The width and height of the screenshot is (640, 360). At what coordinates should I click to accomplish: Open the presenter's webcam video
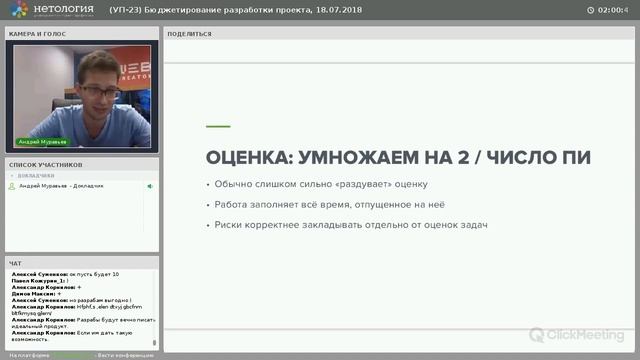(x=82, y=96)
